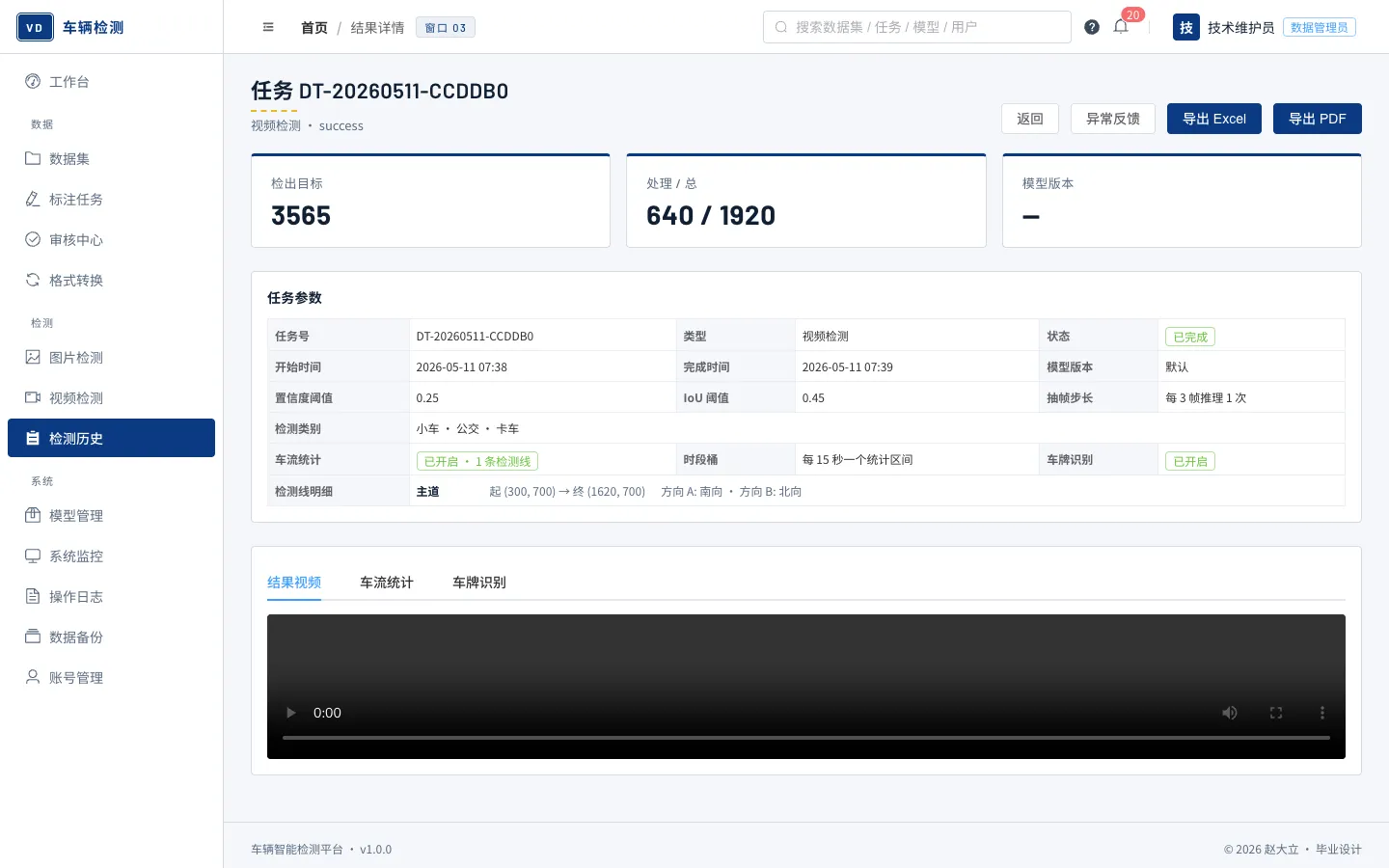Open 模型管理 in the sidebar
The image size is (1389, 868).
111,516
